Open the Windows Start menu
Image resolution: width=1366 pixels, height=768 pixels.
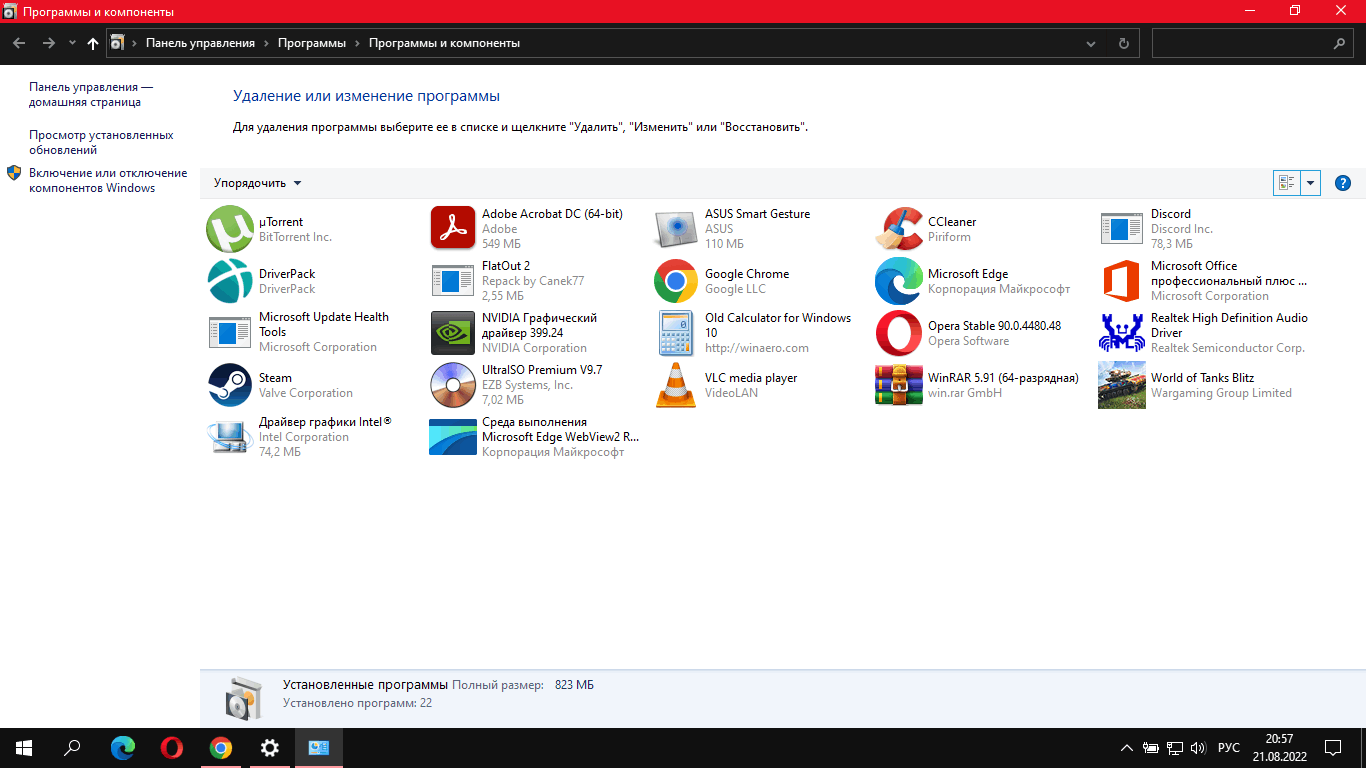(24, 748)
